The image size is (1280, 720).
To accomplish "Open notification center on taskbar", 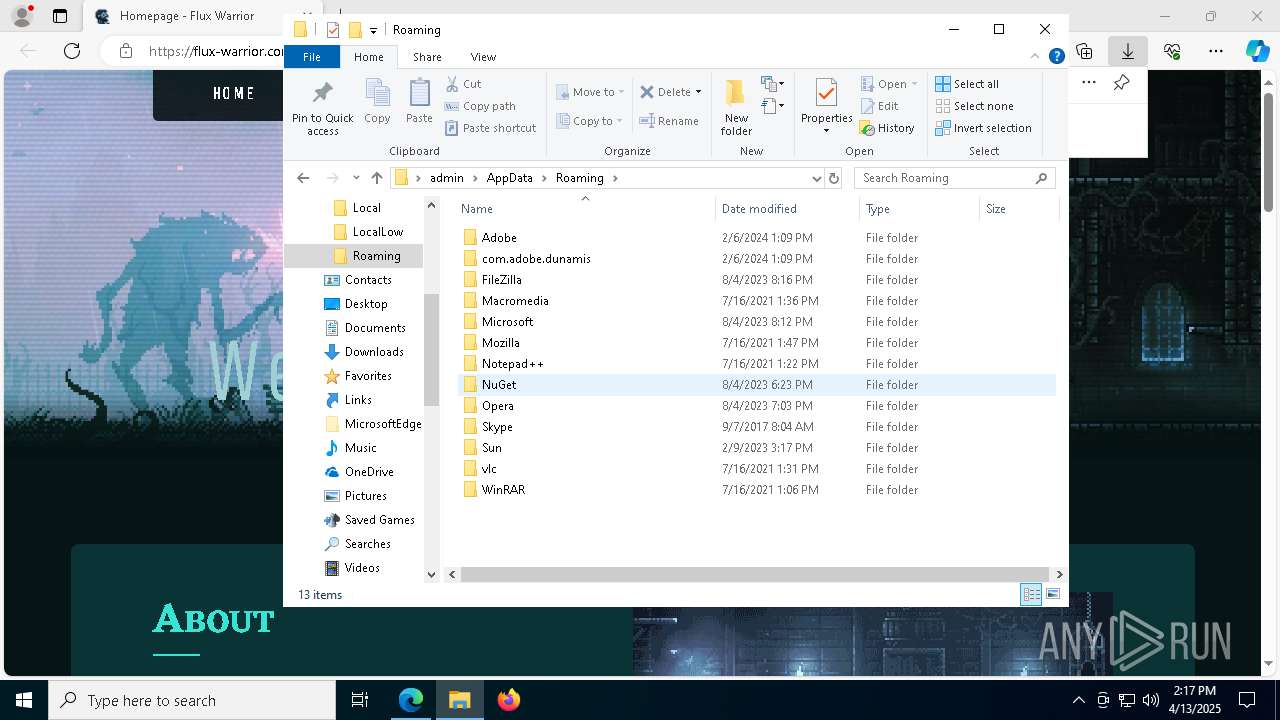I will coord(1248,700).
